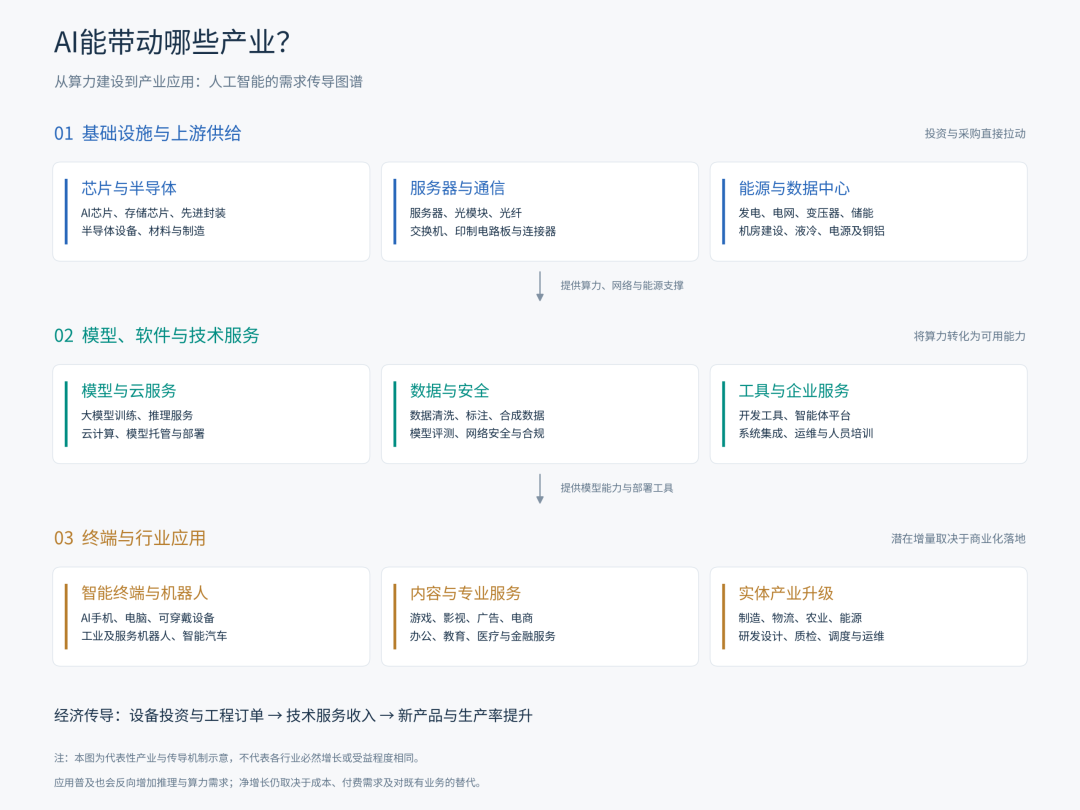Select the card title "模型与云服务"
Screen dimensions: 1080x810
tap(129, 391)
